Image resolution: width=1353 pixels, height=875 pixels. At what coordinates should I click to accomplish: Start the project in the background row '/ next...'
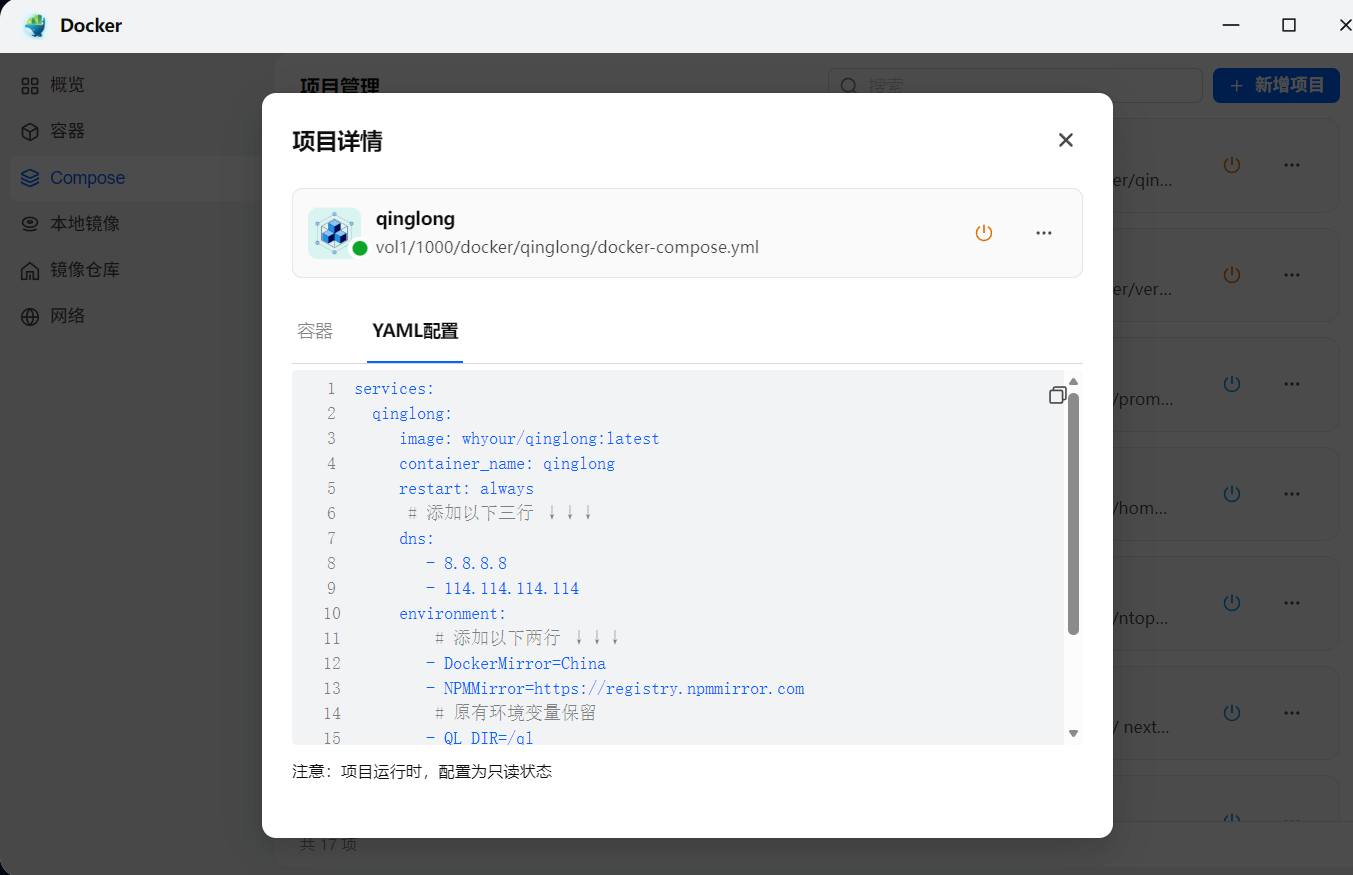point(1232,713)
